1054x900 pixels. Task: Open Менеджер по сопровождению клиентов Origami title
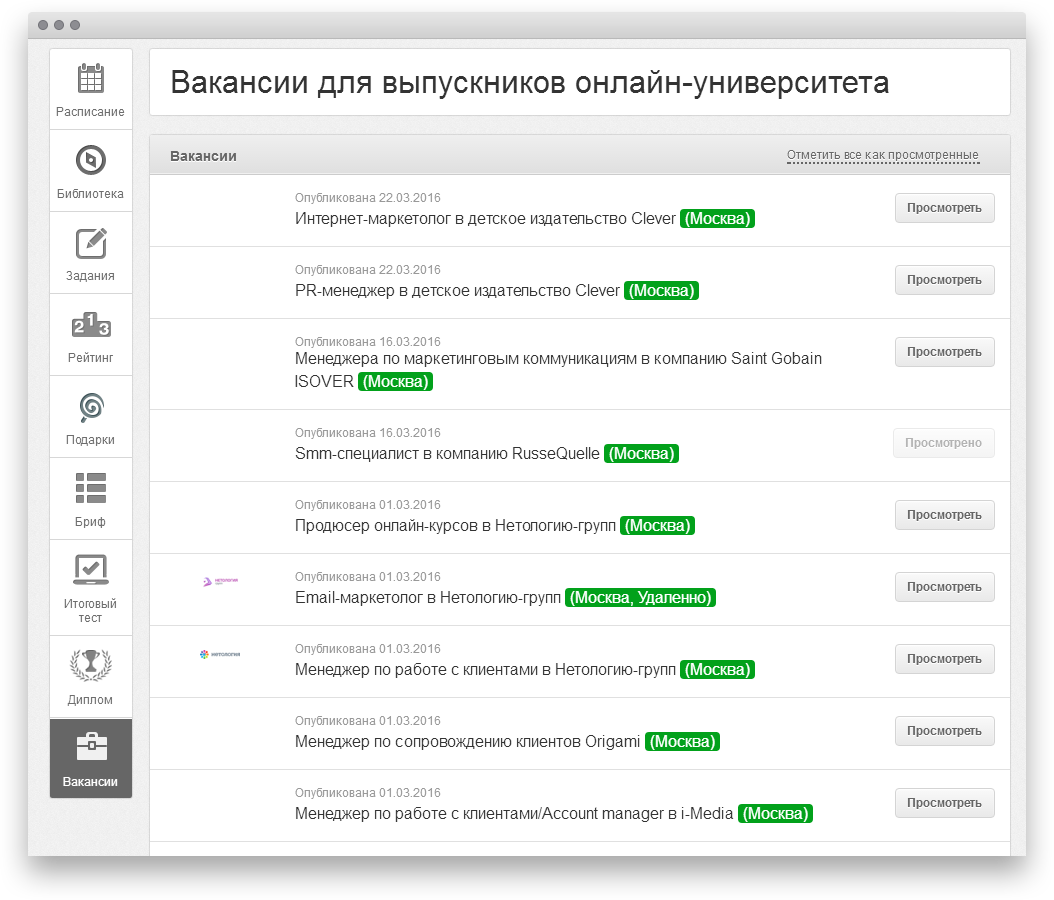tap(467, 741)
